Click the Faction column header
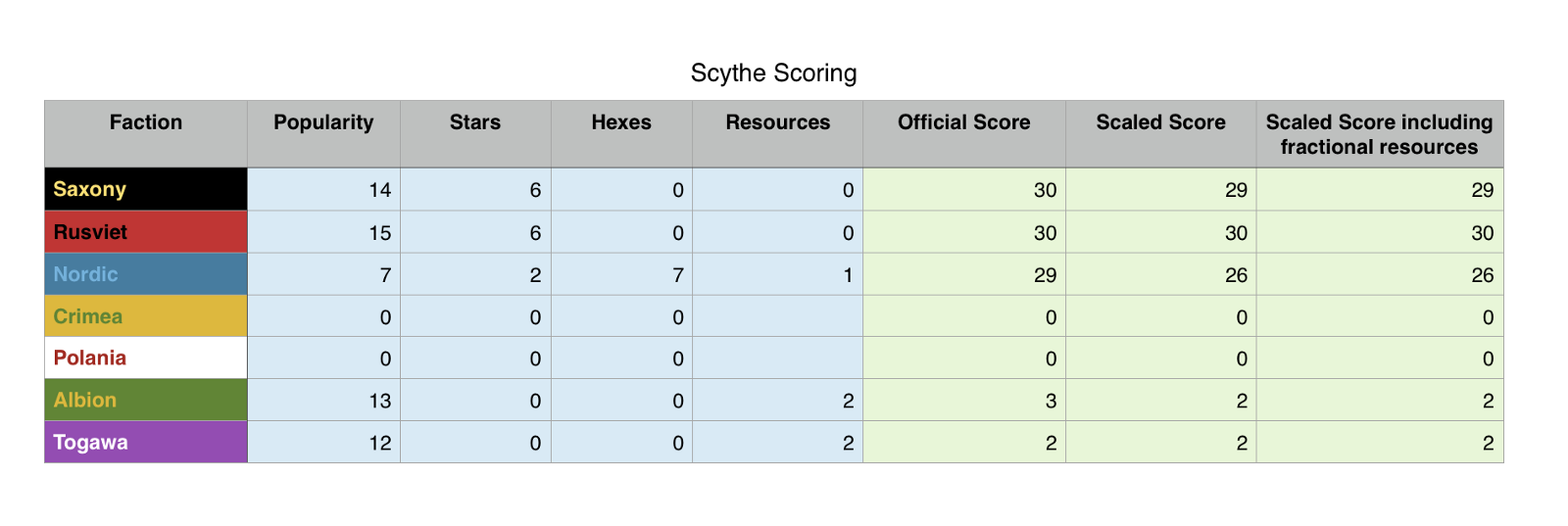 [146, 133]
